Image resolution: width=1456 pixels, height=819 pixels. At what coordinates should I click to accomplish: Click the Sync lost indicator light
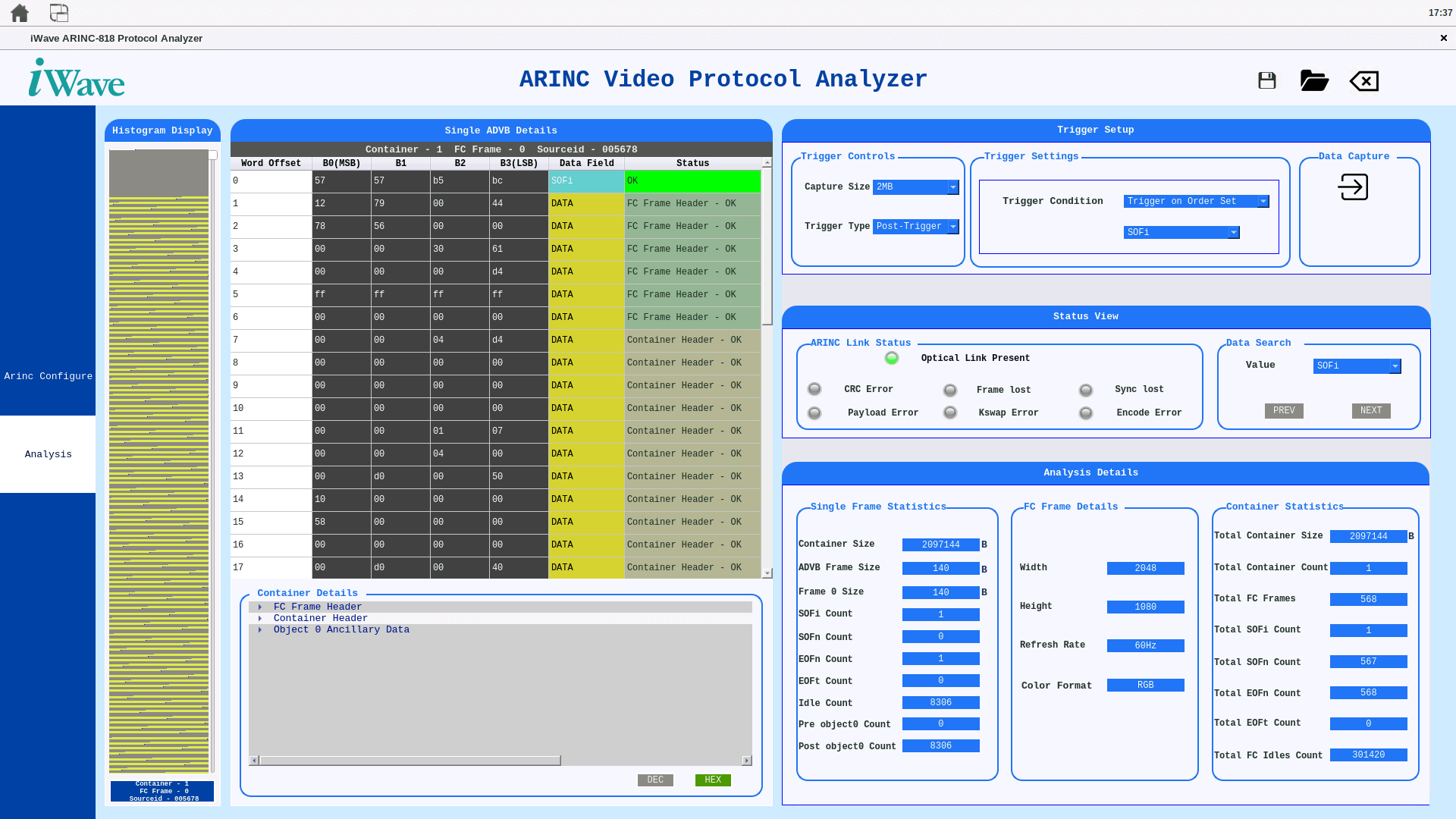pos(1086,390)
